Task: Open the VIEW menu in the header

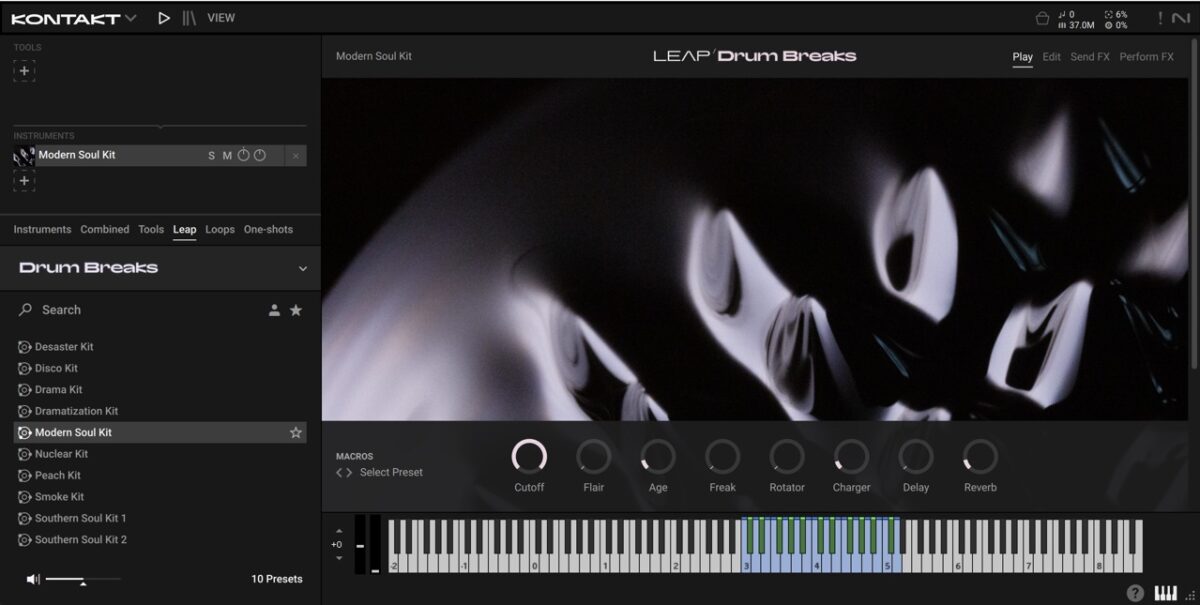Action: click(x=221, y=18)
